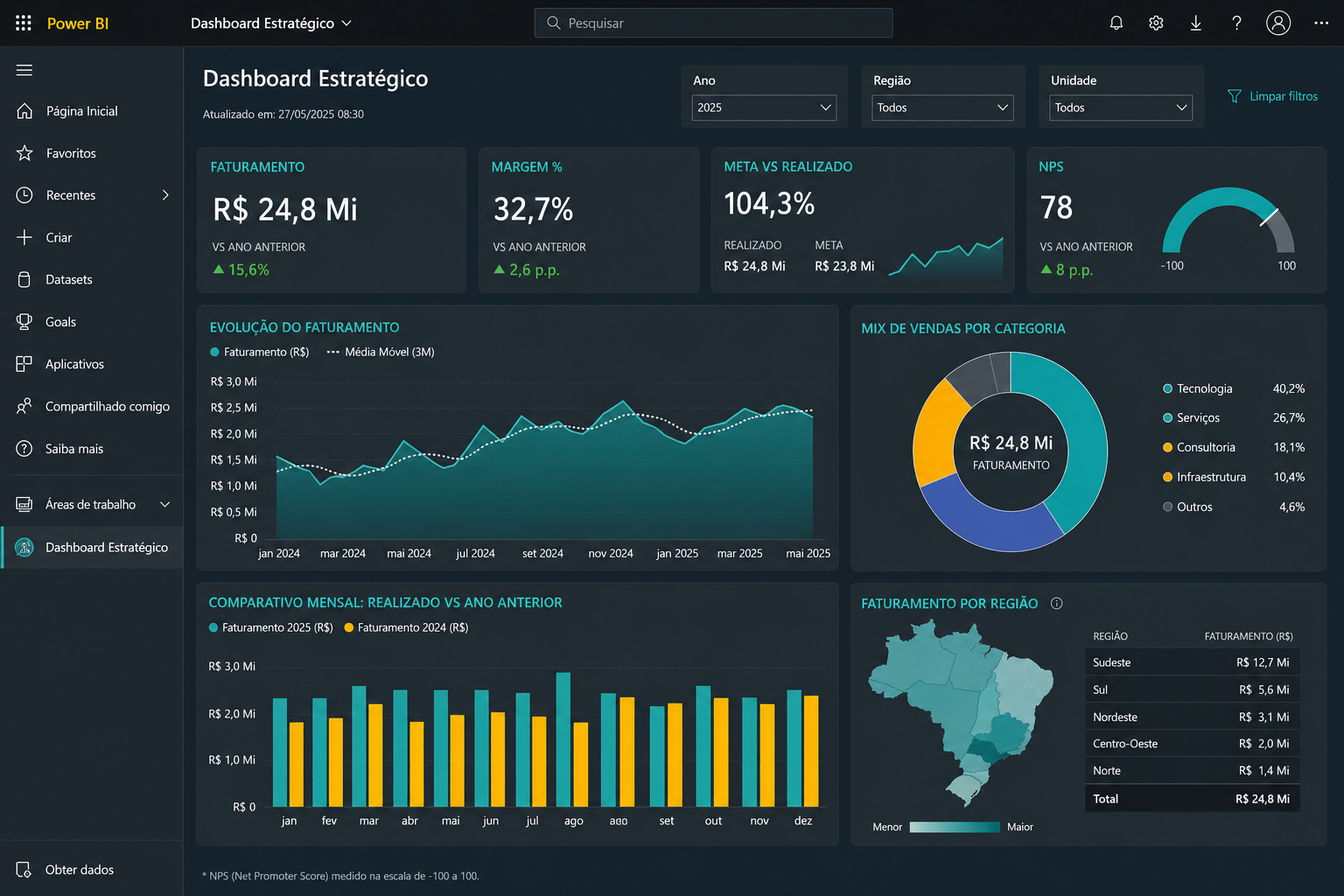Click the Aplicativos apps icon

24,364
